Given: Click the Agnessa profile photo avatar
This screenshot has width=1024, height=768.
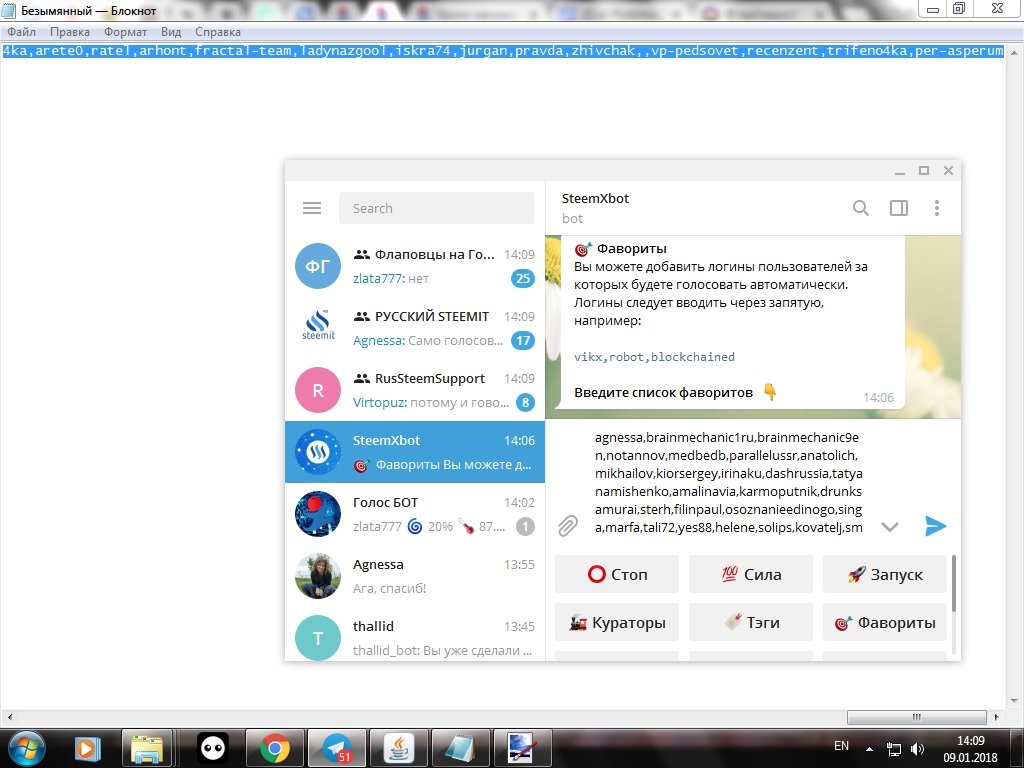Looking at the screenshot, I should click(x=318, y=576).
